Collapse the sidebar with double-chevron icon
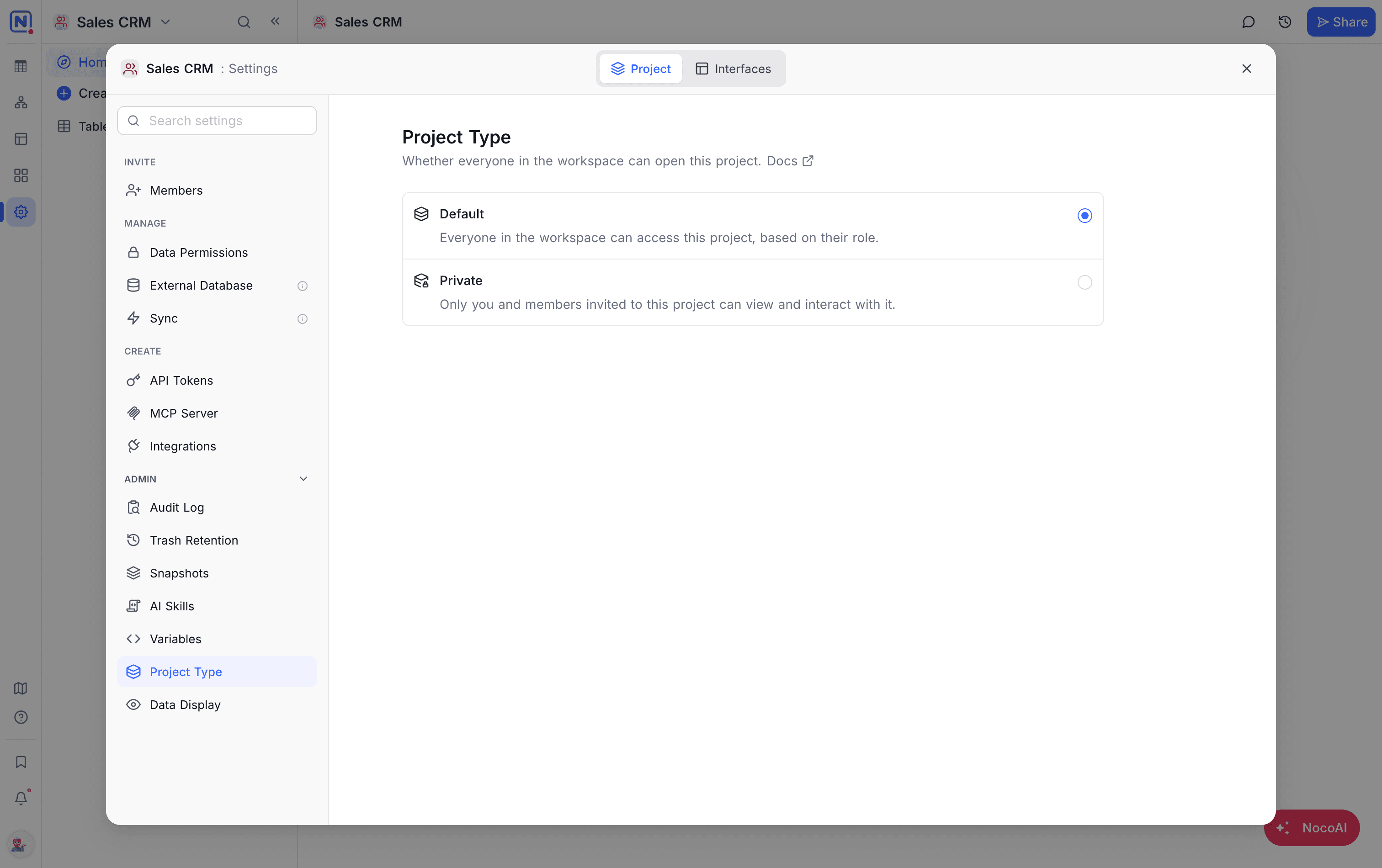This screenshot has width=1382, height=868. pos(276,21)
